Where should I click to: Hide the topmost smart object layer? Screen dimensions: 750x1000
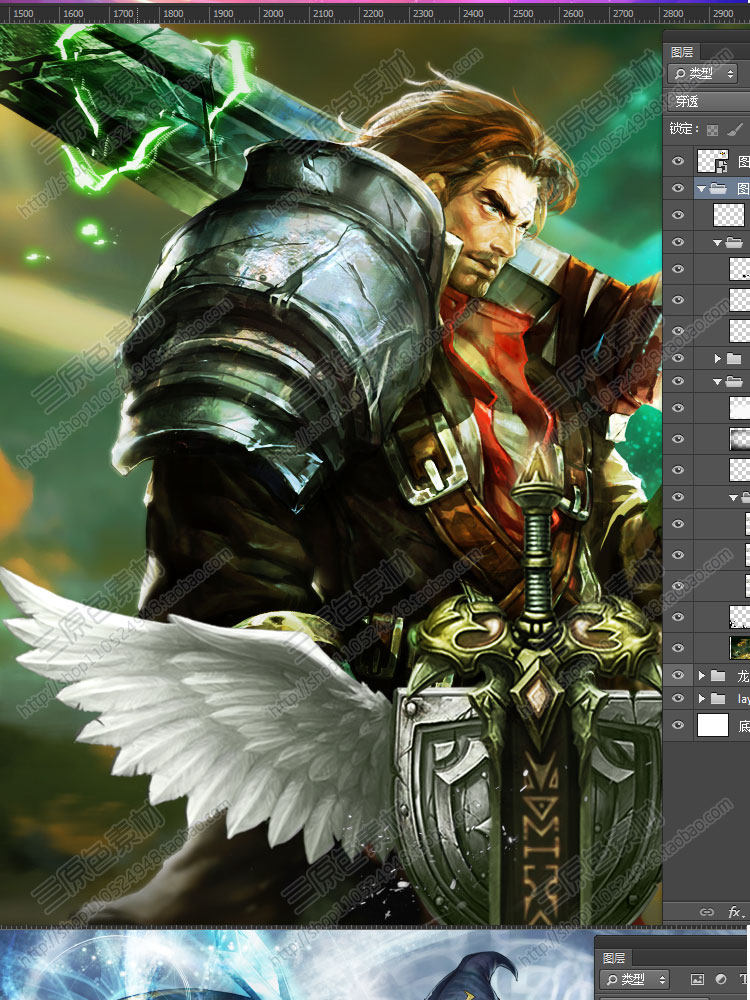click(x=678, y=161)
